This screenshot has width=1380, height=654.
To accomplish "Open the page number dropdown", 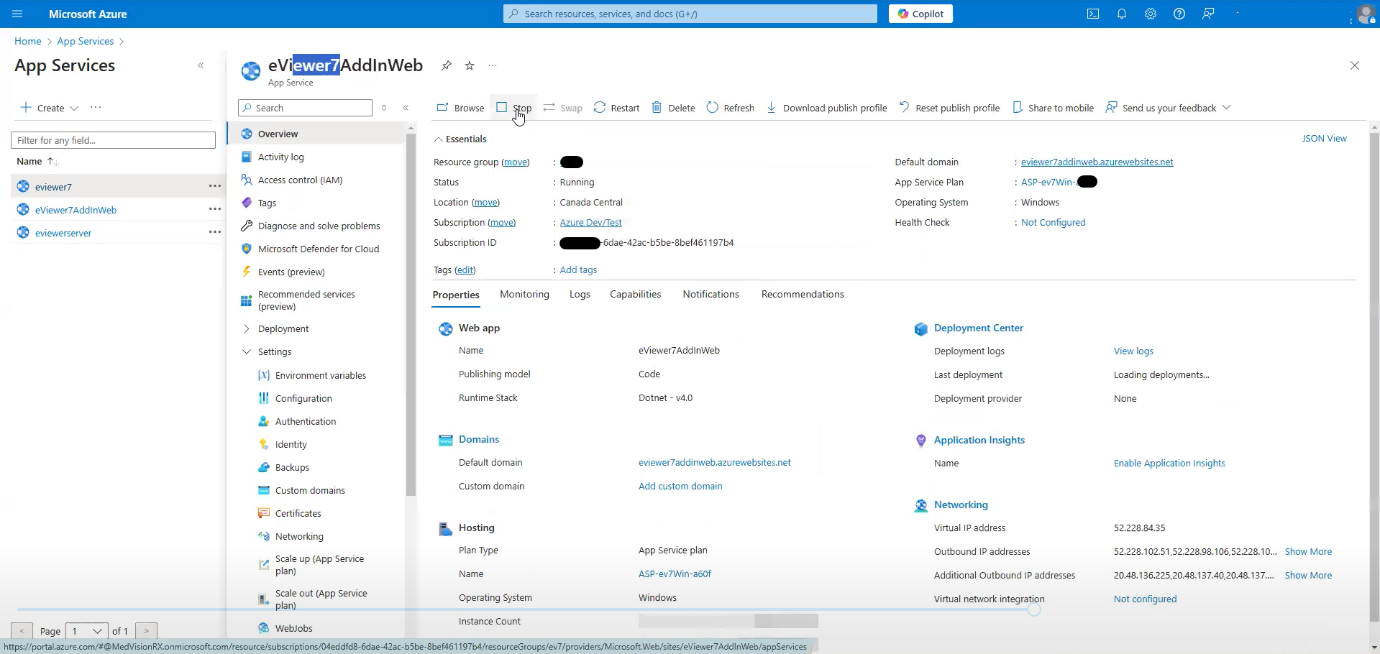I will 86,631.
